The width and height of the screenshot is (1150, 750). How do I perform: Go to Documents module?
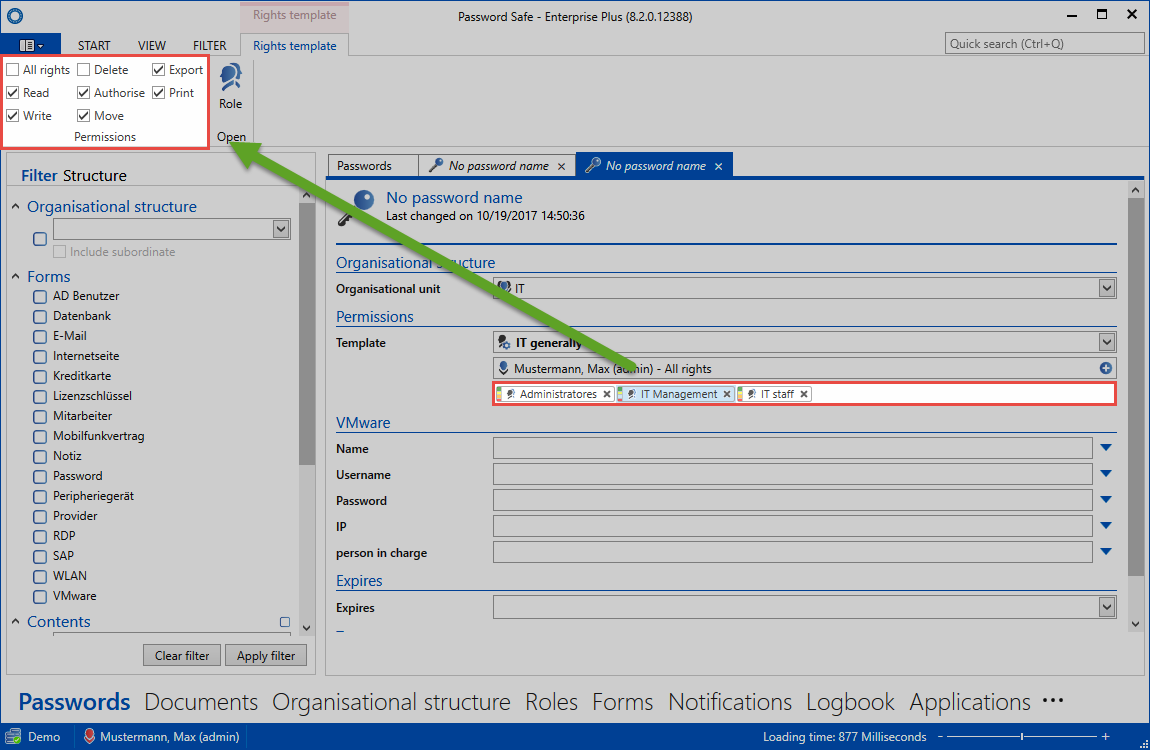(x=201, y=702)
